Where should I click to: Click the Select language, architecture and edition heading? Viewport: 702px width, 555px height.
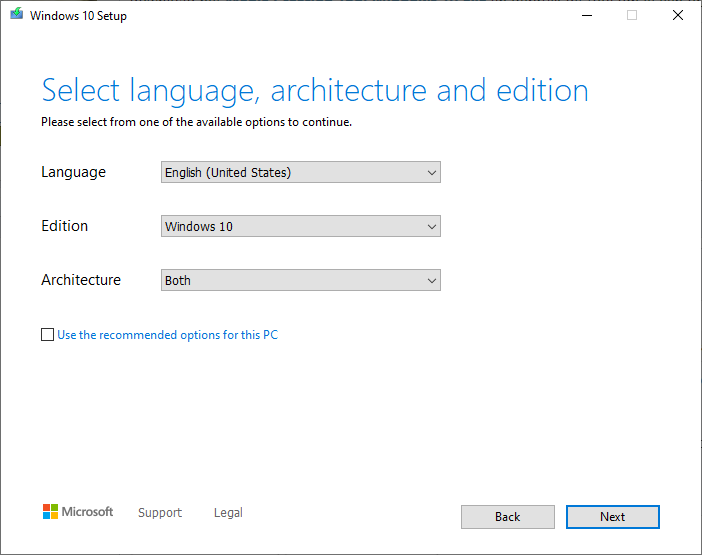(x=314, y=91)
